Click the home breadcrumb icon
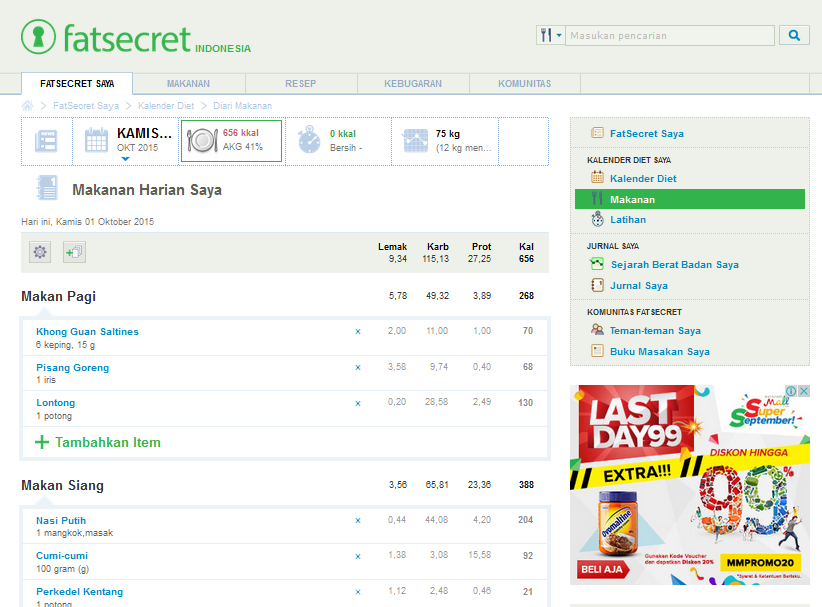The height and width of the screenshot is (607, 822). pyautogui.click(x=27, y=105)
